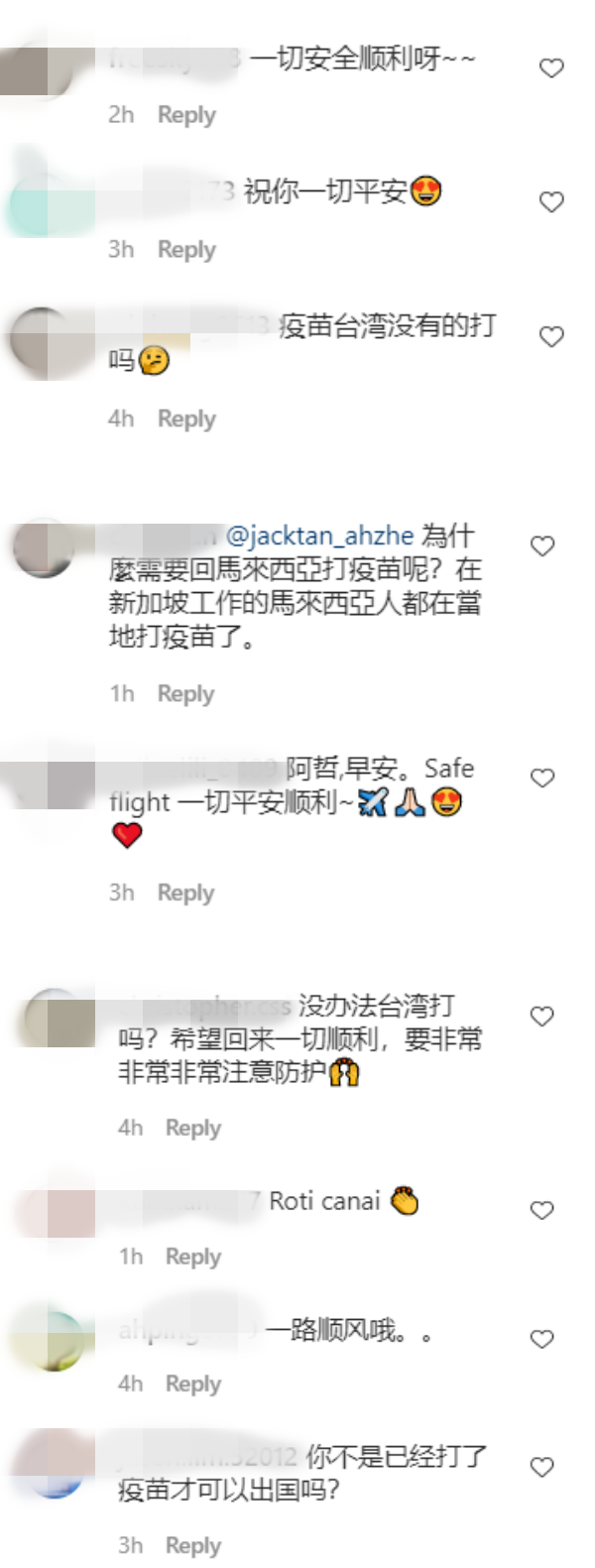Like the comment 一切安全顺利呀
Screen dimensions: 595x1568
[551, 68]
